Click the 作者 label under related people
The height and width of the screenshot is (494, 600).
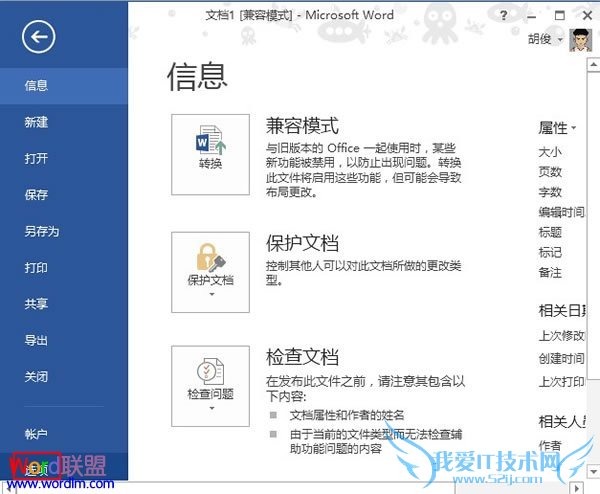(x=550, y=445)
